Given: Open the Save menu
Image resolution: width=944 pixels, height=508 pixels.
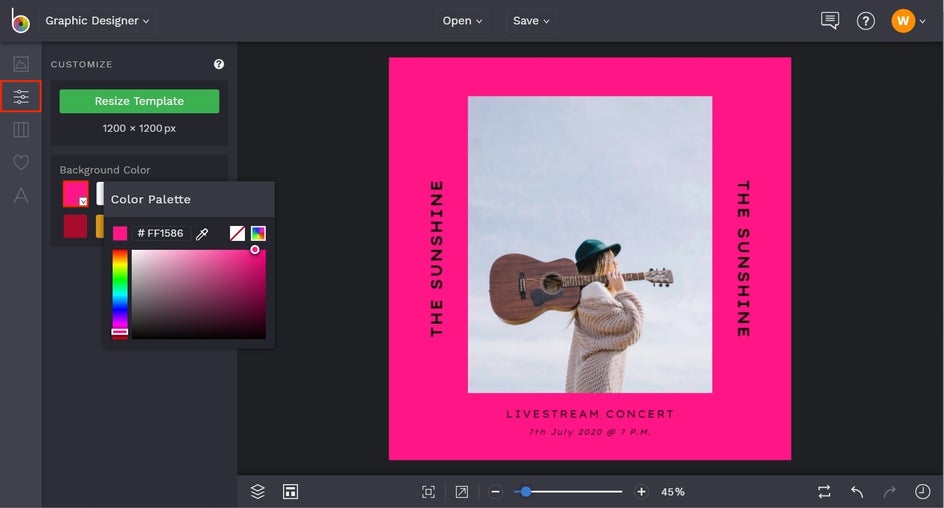Looking at the screenshot, I should (x=531, y=20).
